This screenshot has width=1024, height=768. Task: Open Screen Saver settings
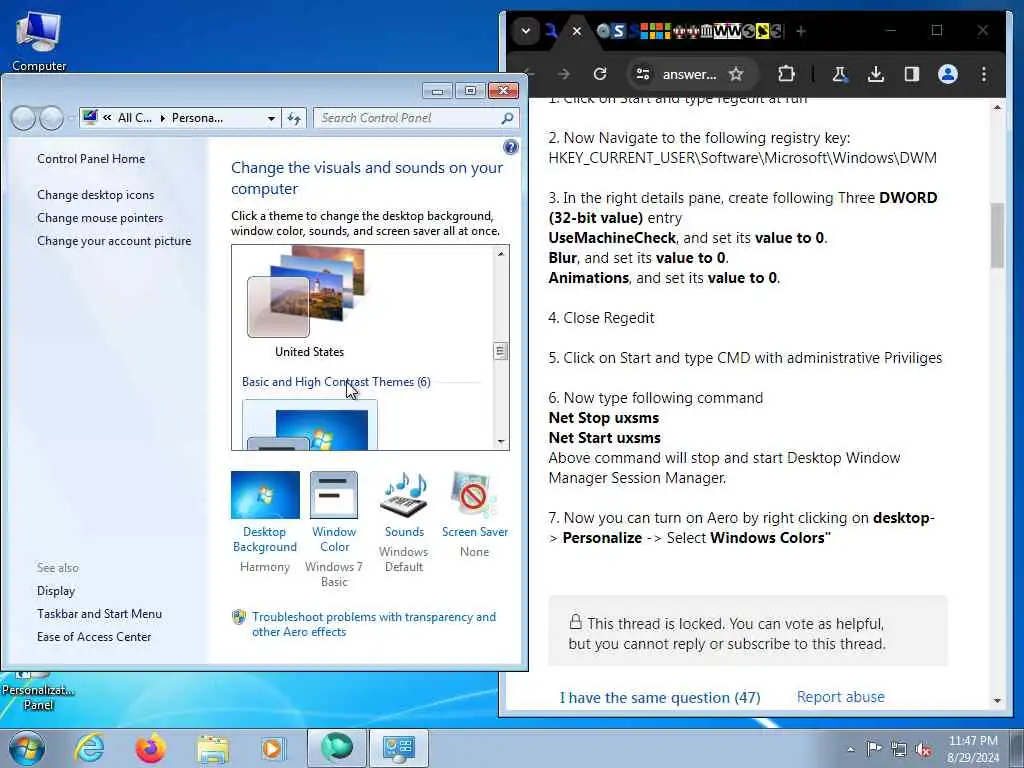click(475, 515)
